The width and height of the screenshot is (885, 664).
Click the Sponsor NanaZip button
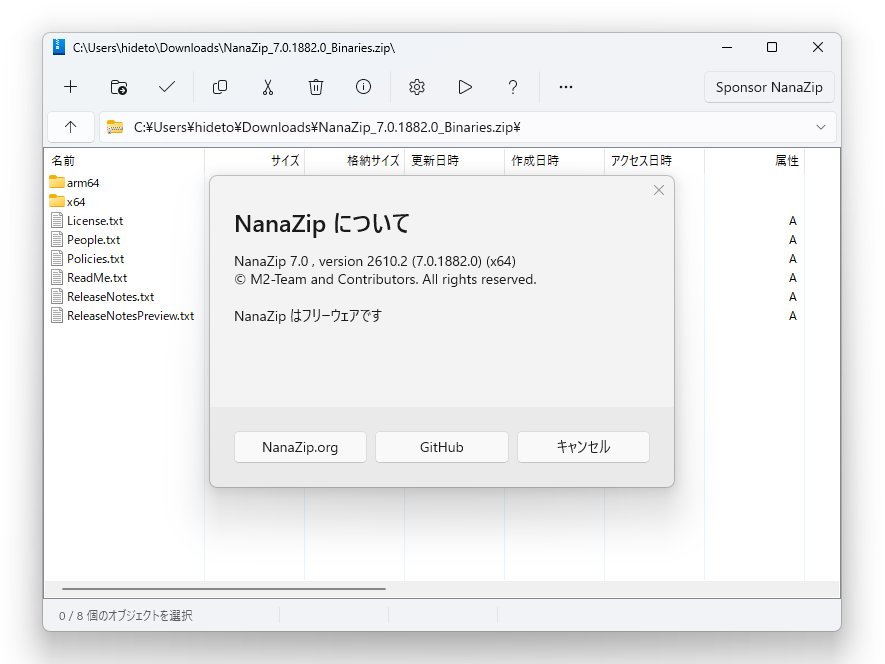pyautogui.click(x=769, y=87)
